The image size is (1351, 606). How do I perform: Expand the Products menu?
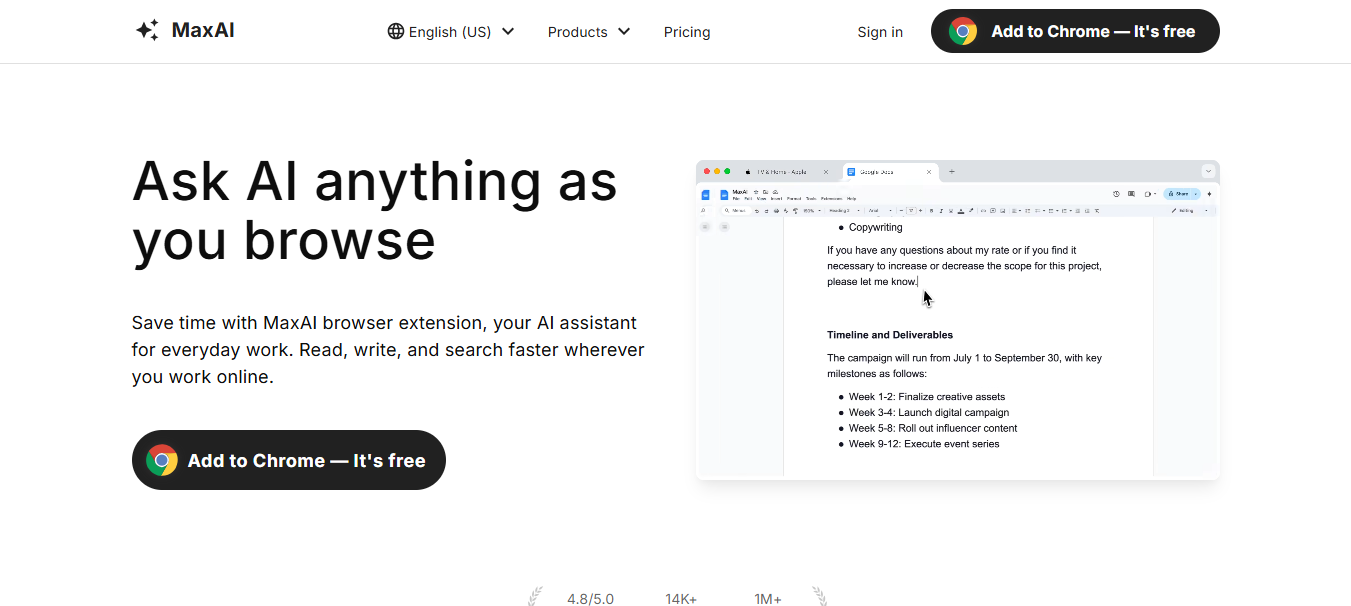pyautogui.click(x=589, y=32)
